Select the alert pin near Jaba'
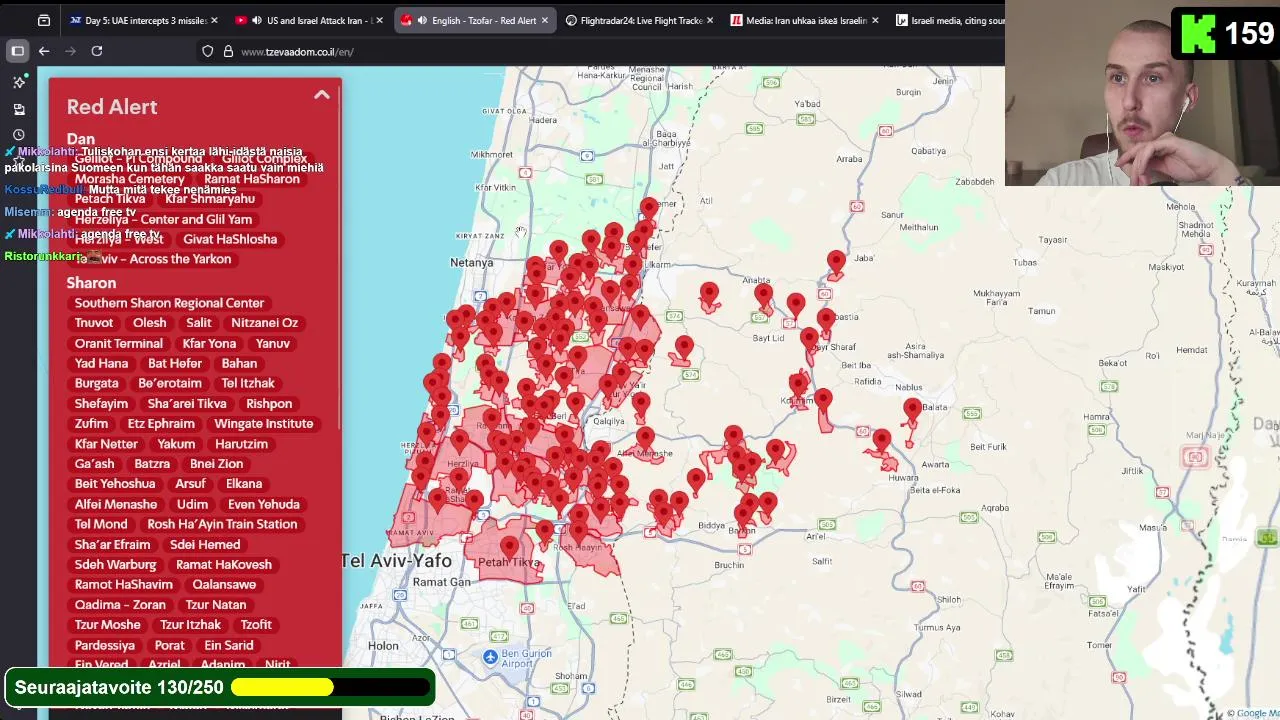1280x720 pixels. pyautogui.click(x=836, y=264)
